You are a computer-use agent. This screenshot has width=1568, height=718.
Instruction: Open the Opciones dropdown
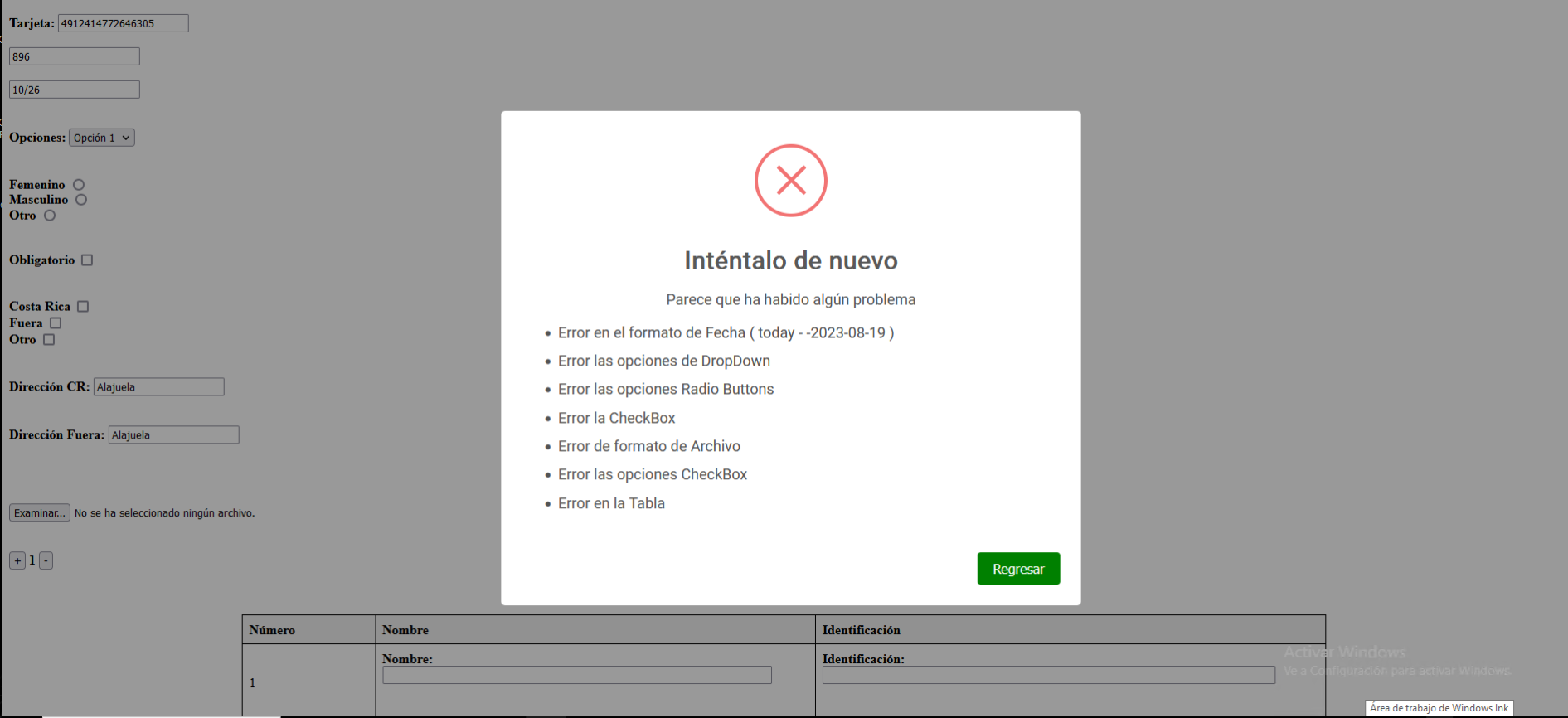(x=102, y=138)
